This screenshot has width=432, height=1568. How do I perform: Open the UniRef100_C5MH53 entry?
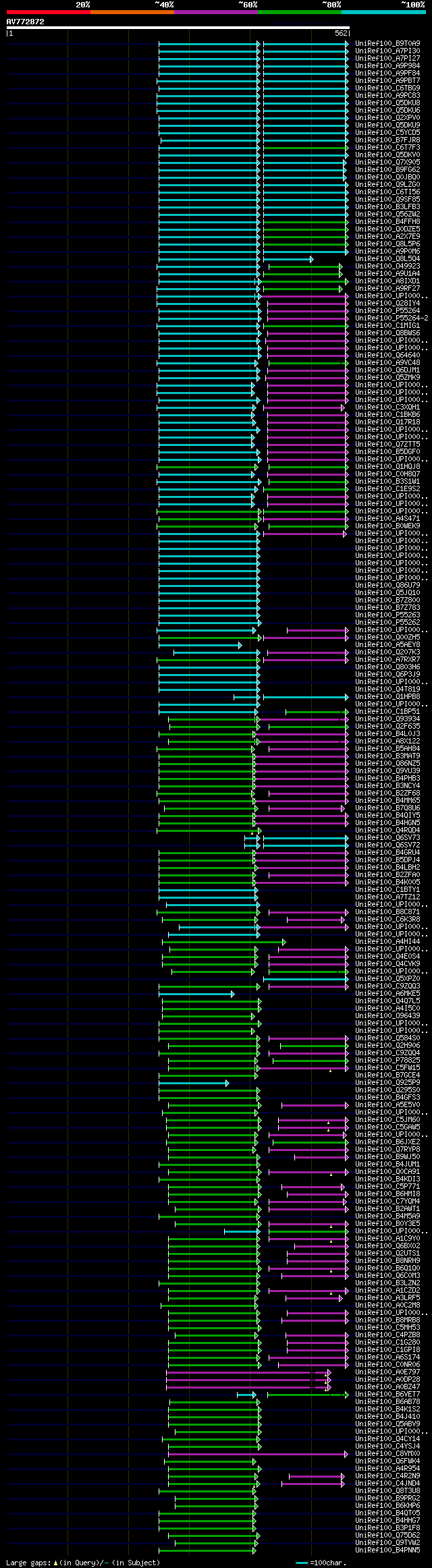(387, 1327)
